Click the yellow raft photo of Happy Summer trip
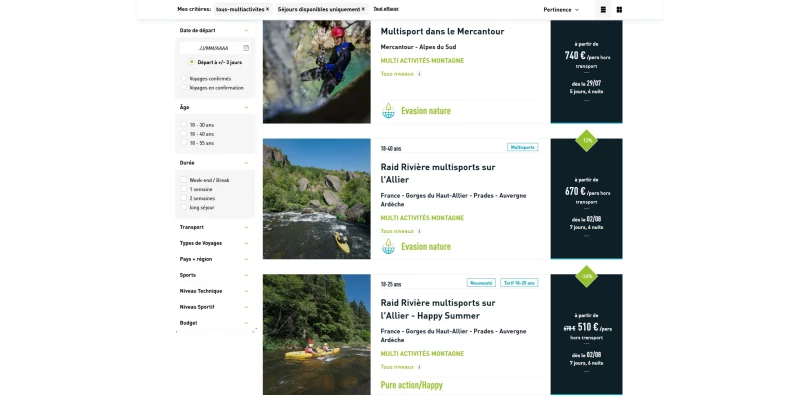The height and width of the screenshot is (400, 800). point(317,335)
